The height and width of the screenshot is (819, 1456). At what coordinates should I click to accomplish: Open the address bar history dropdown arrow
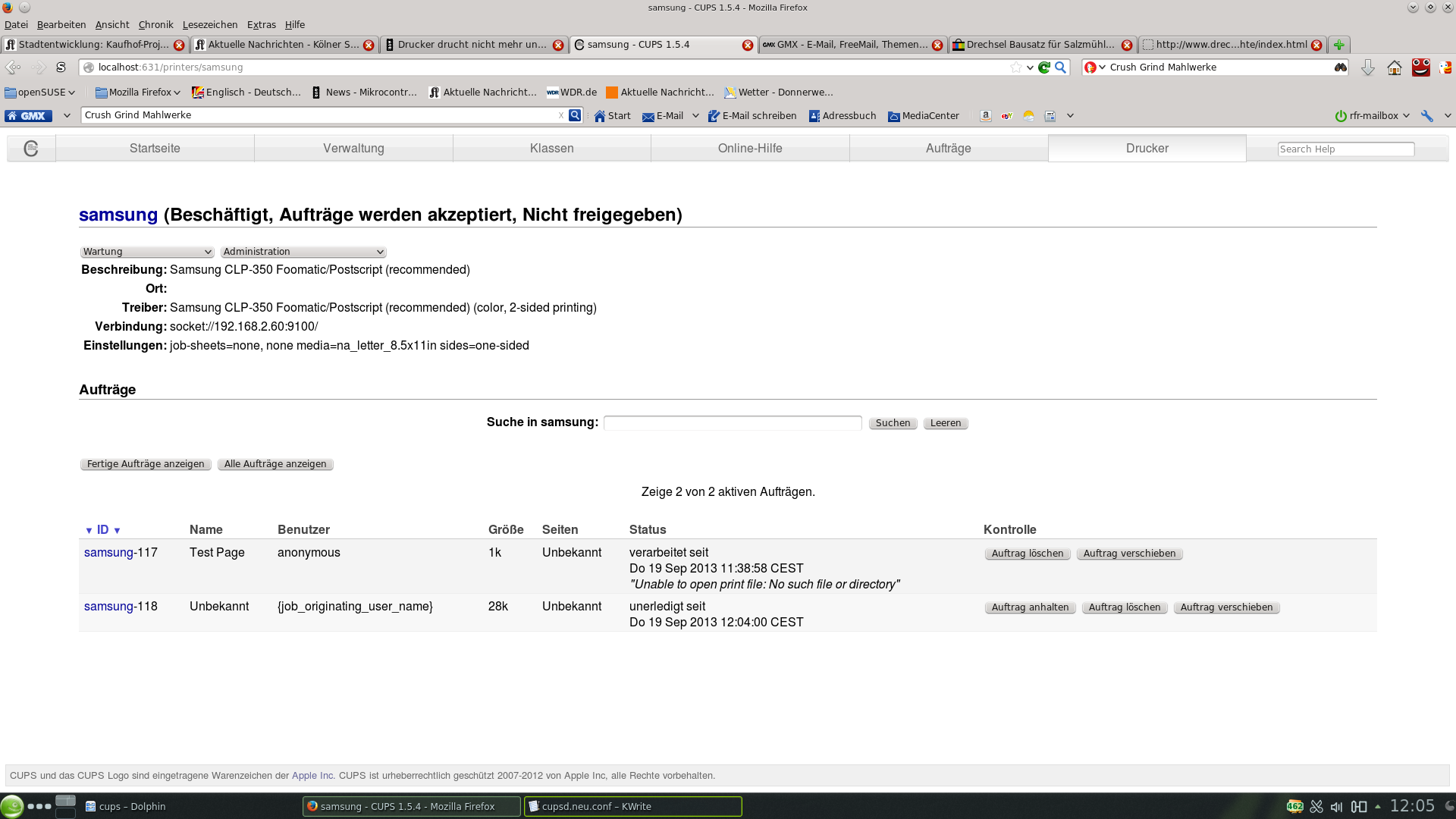1030,67
